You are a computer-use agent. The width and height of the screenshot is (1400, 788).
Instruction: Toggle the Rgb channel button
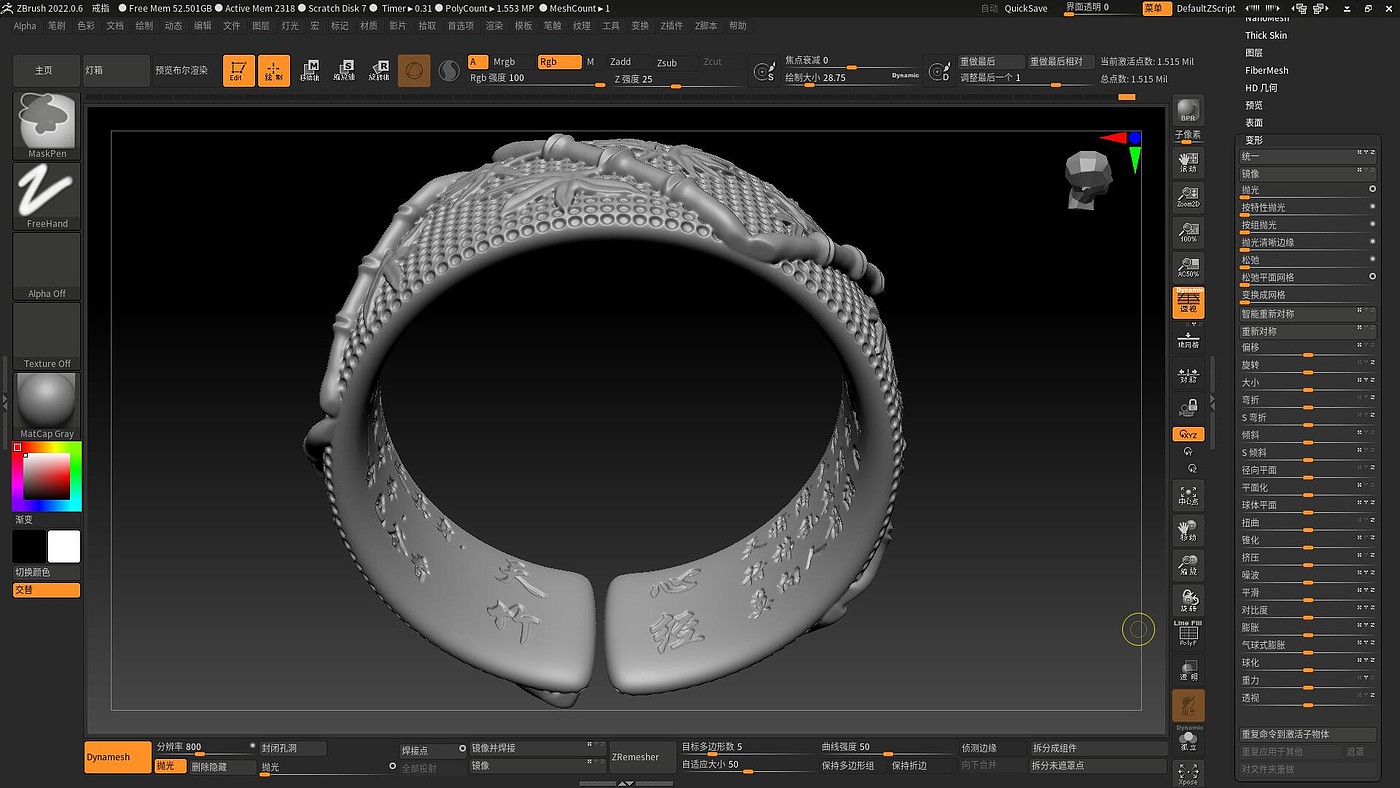(x=558, y=62)
